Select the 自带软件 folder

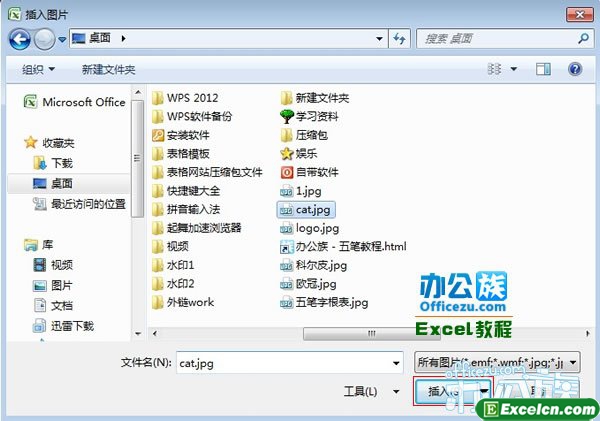(309, 172)
